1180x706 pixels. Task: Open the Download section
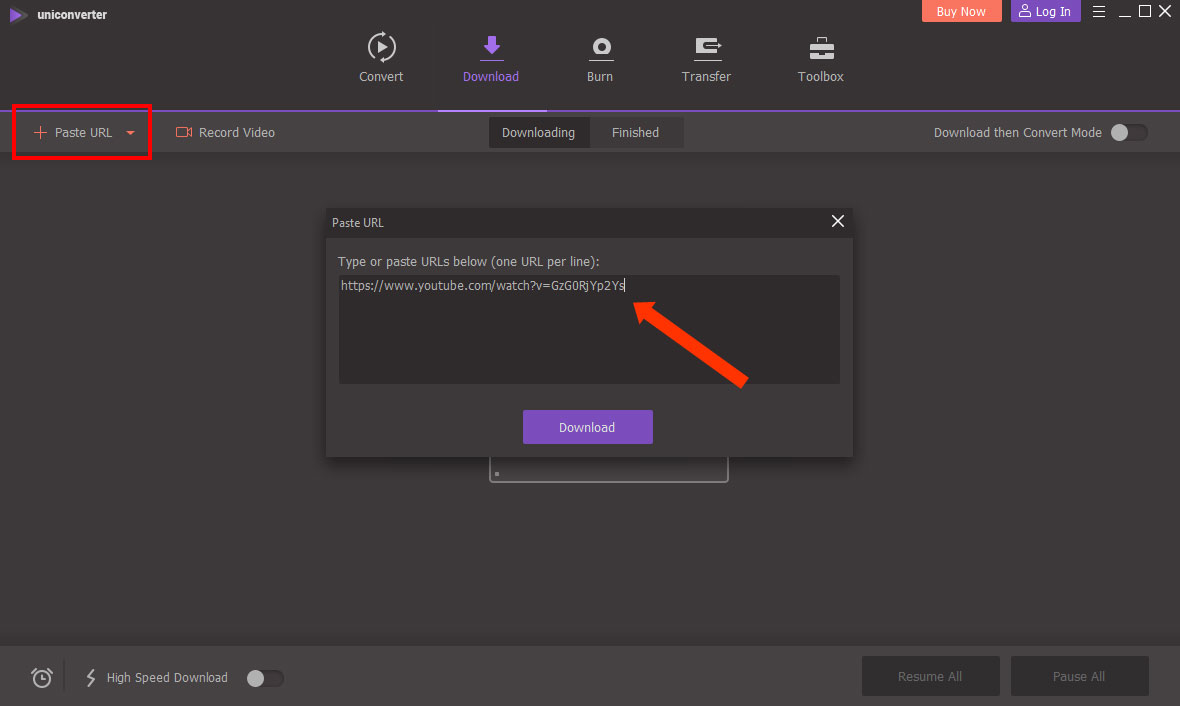pos(491,58)
